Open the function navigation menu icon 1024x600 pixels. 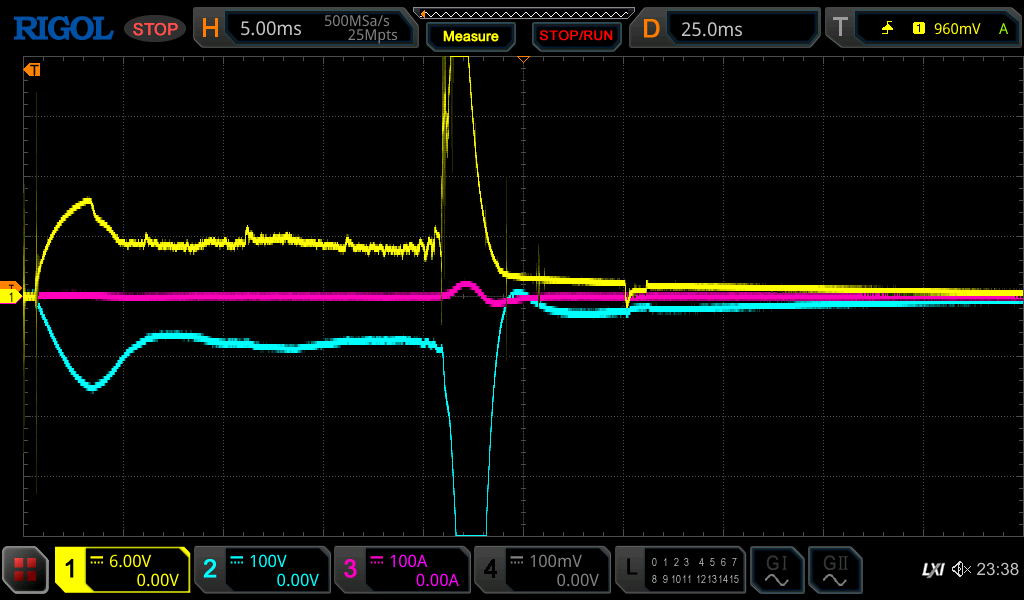tap(26, 570)
